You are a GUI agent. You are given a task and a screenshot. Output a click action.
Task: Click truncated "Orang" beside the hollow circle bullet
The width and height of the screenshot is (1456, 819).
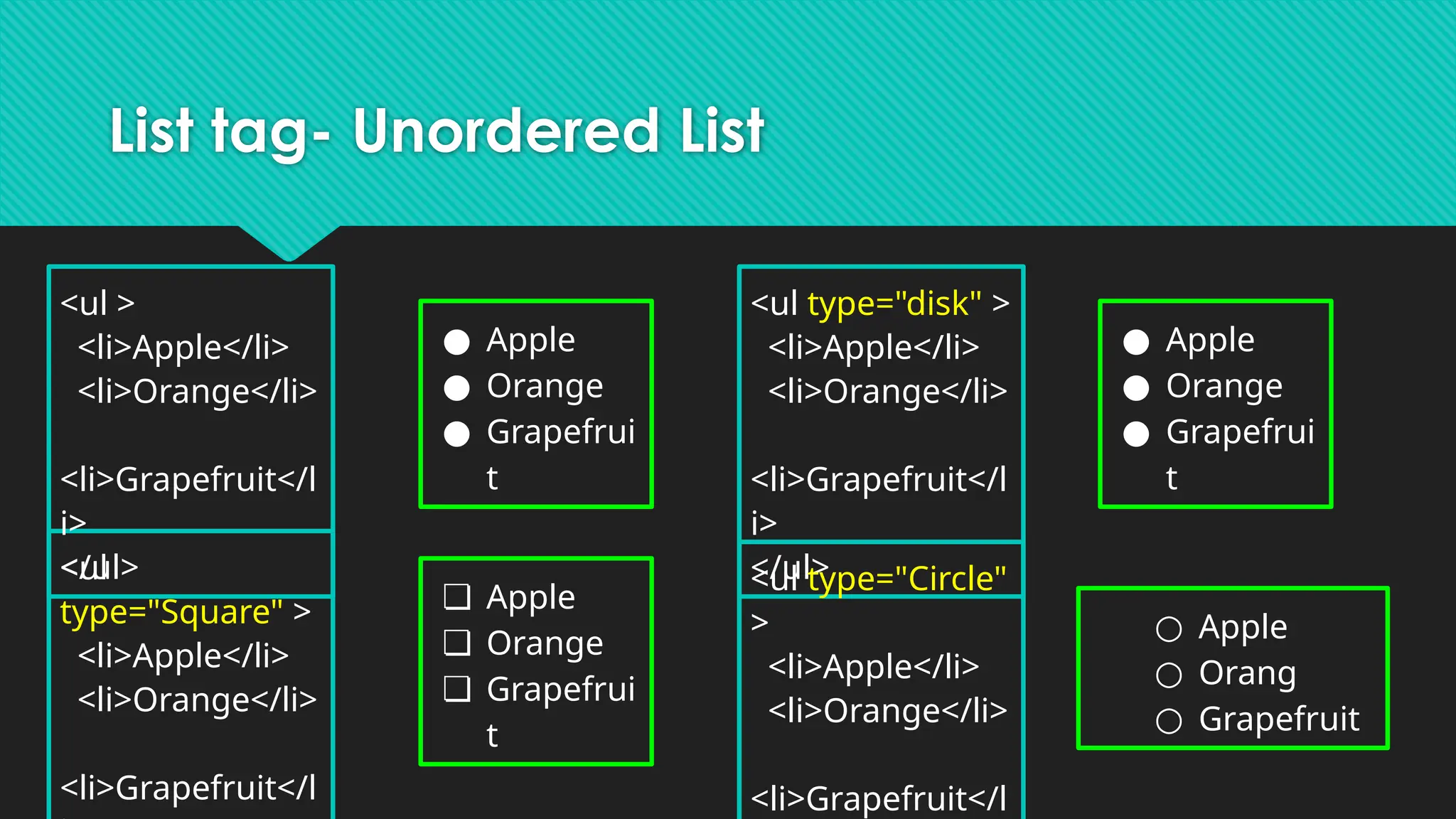[x=1248, y=674]
